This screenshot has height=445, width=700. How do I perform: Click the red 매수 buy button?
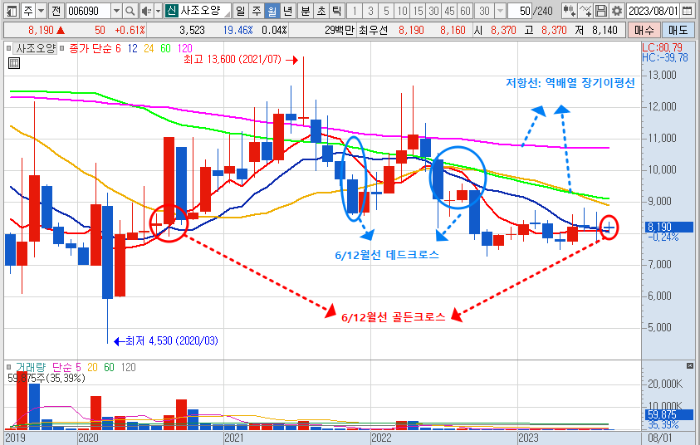(x=644, y=30)
